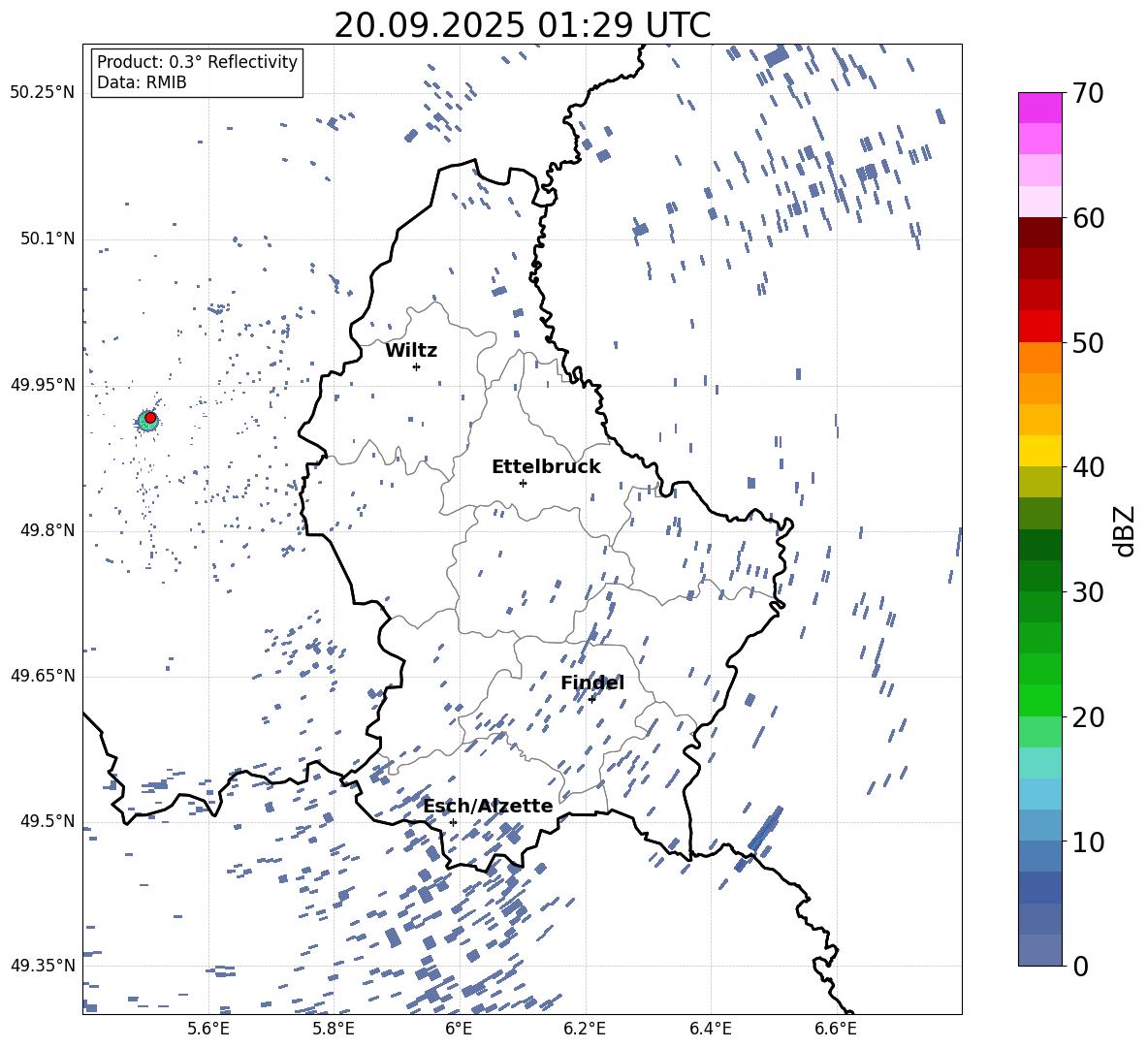Select the Findel city label

click(x=592, y=683)
